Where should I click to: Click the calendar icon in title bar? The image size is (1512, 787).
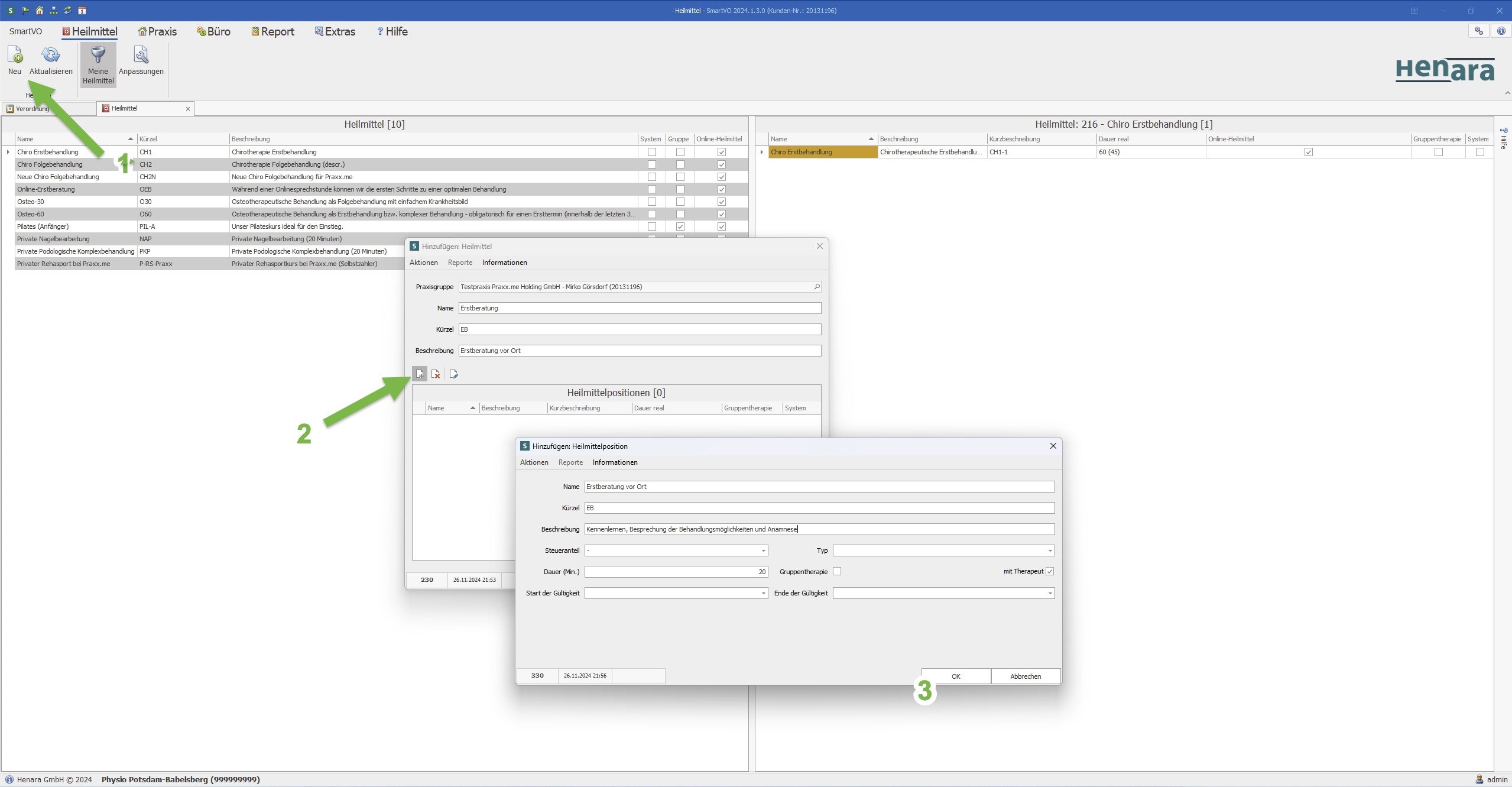pyautogui.click(x=82, y=11)
